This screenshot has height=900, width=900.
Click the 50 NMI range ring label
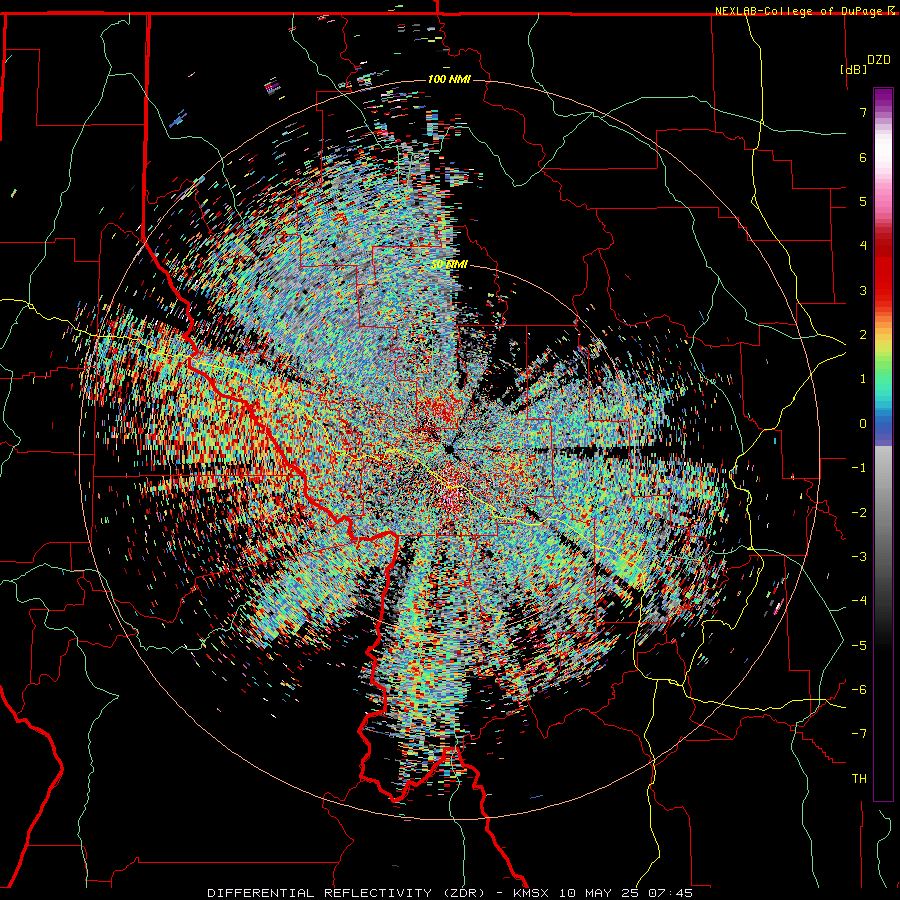449,264
